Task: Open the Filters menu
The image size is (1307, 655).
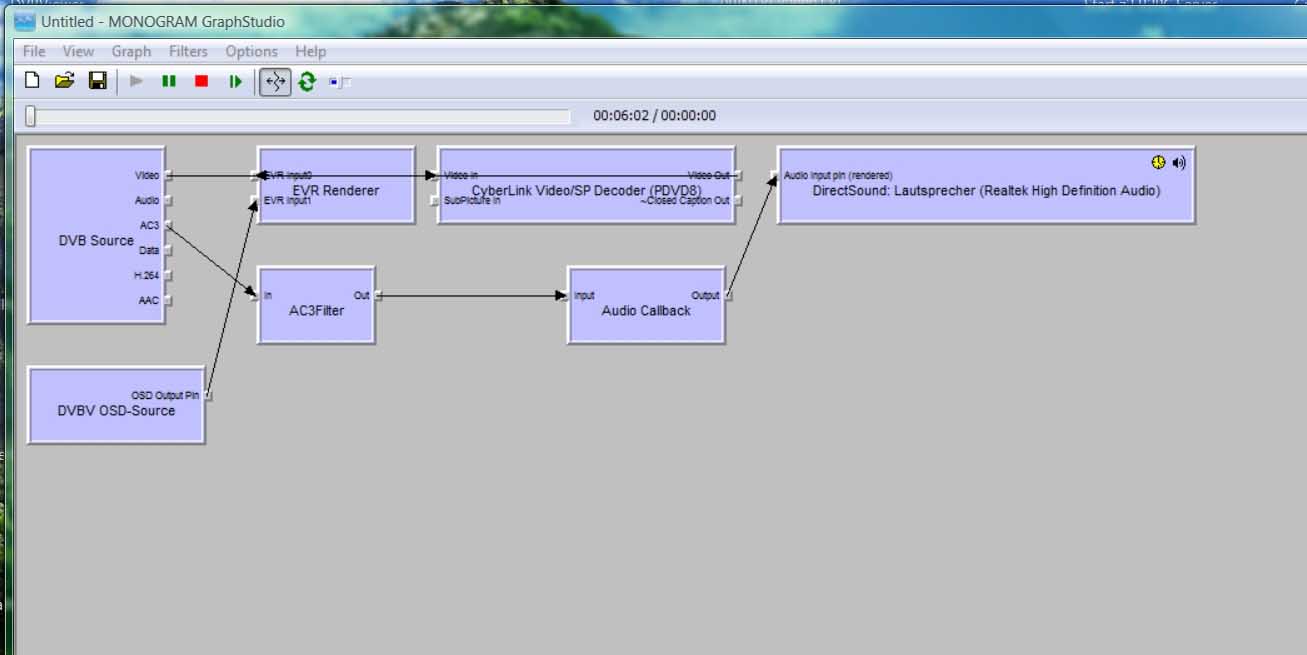Action: 188,51
